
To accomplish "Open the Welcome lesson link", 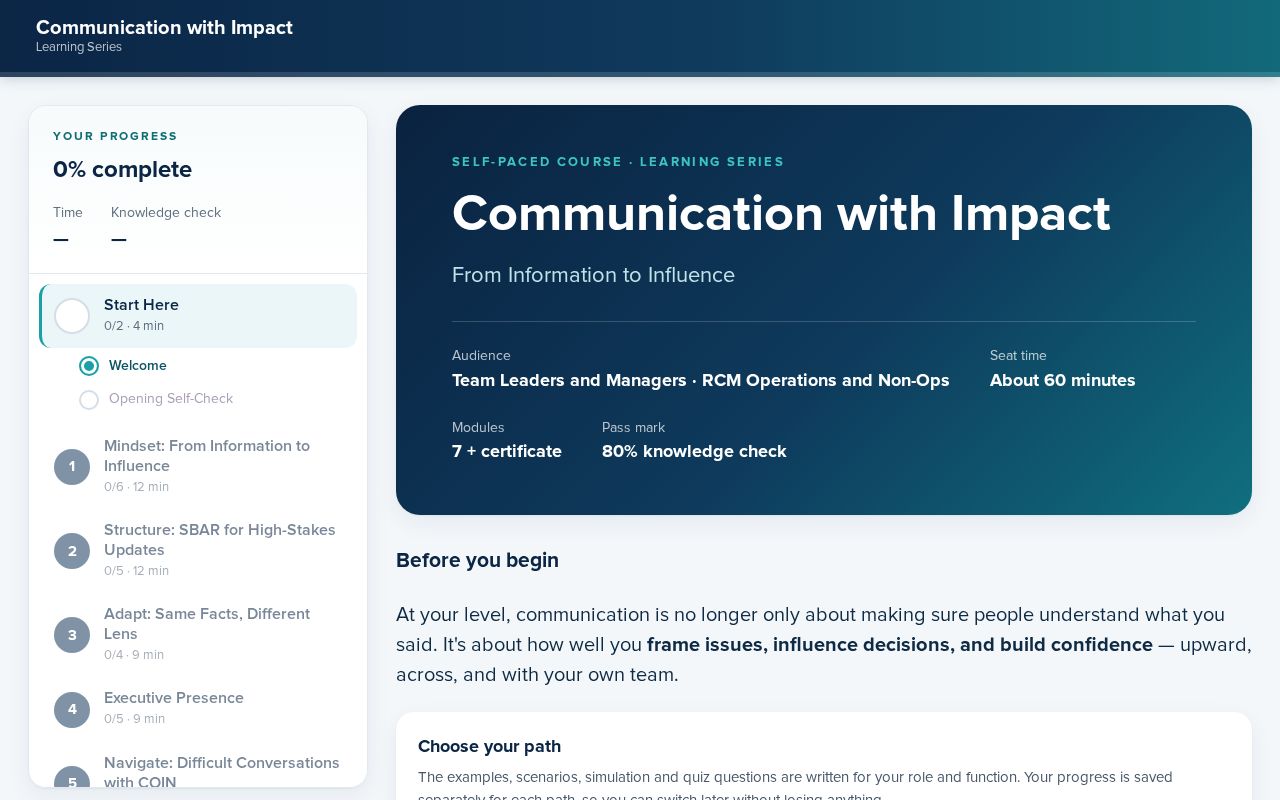I will coord(138,366).
